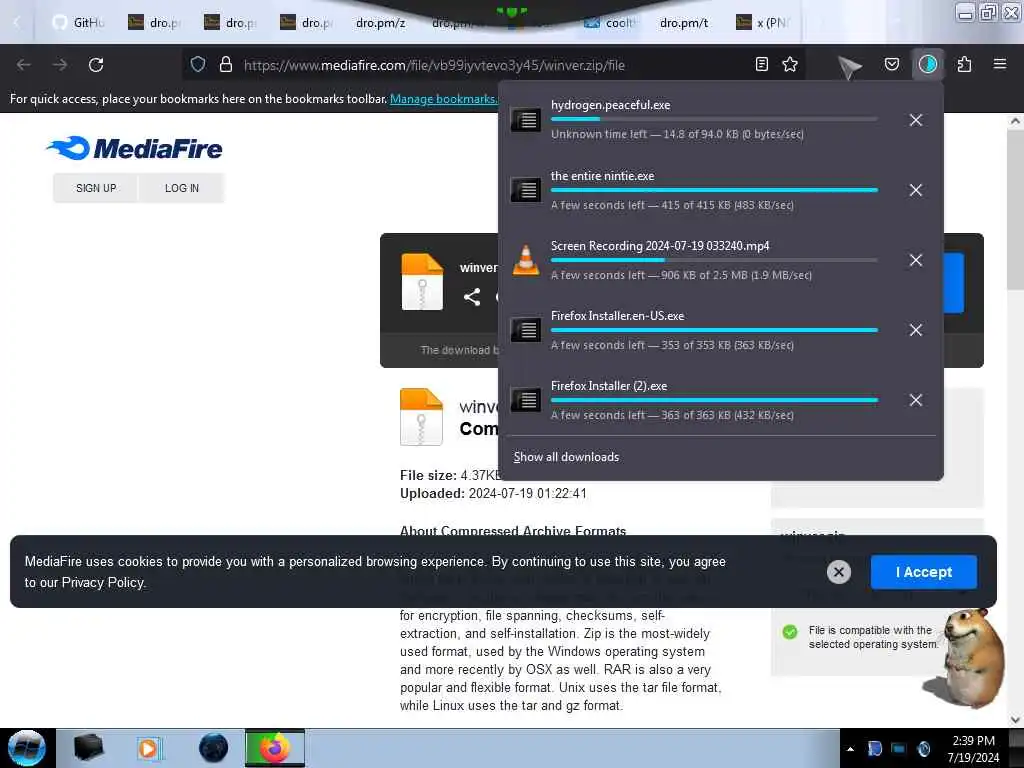Screen dimensions: 1024x768
Task: Switch to the GitHub tab
Action: click(x=80, y=23)
